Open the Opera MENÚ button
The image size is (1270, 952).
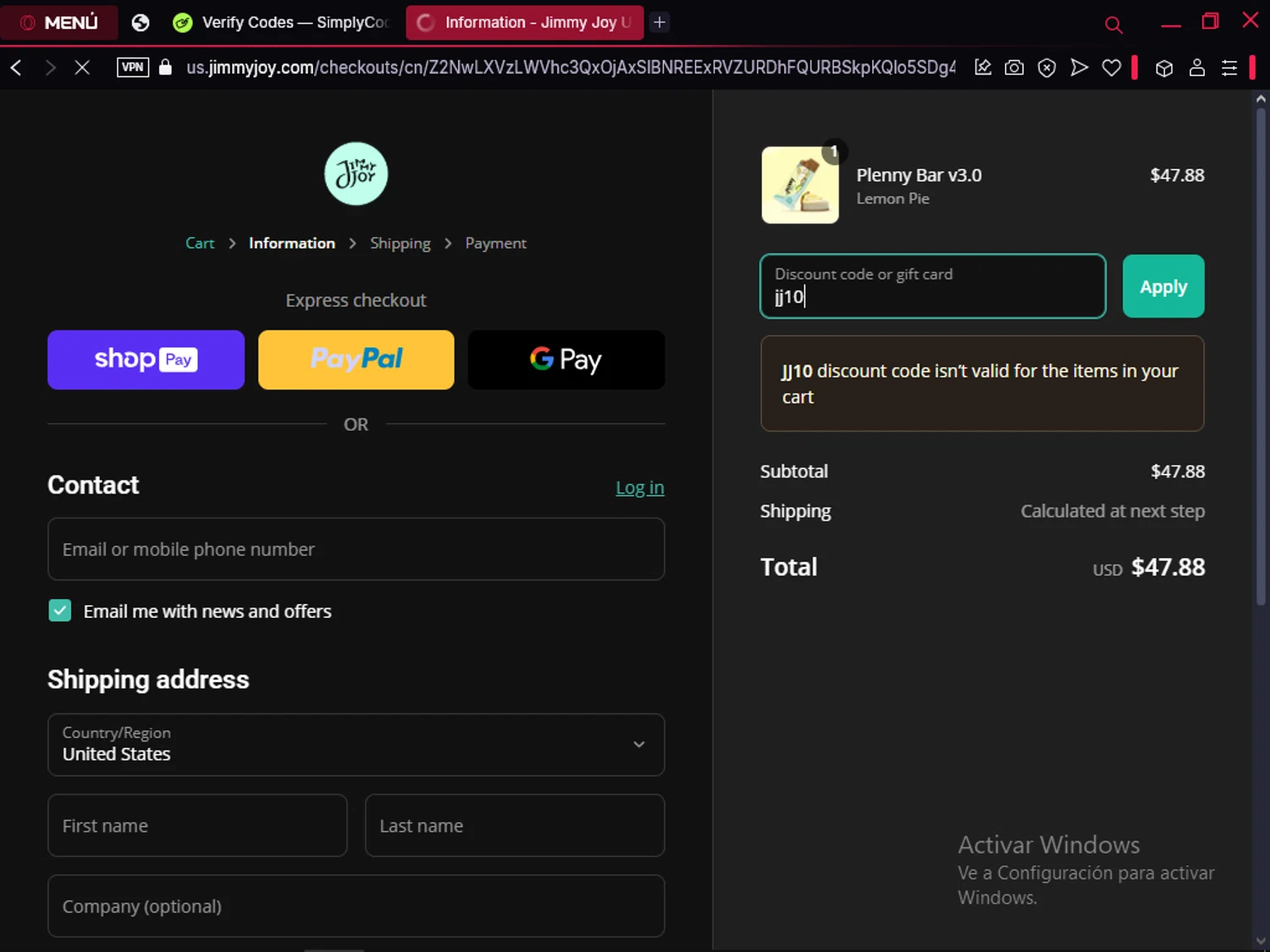[59, 23]
